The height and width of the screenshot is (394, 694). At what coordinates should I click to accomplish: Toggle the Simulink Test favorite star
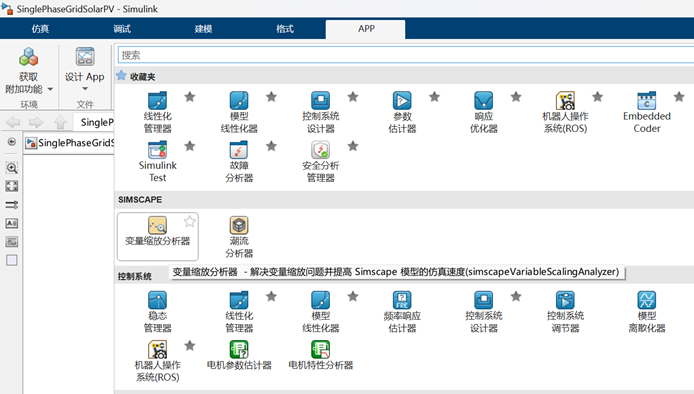pyautogui.click(x=190, y=146)
